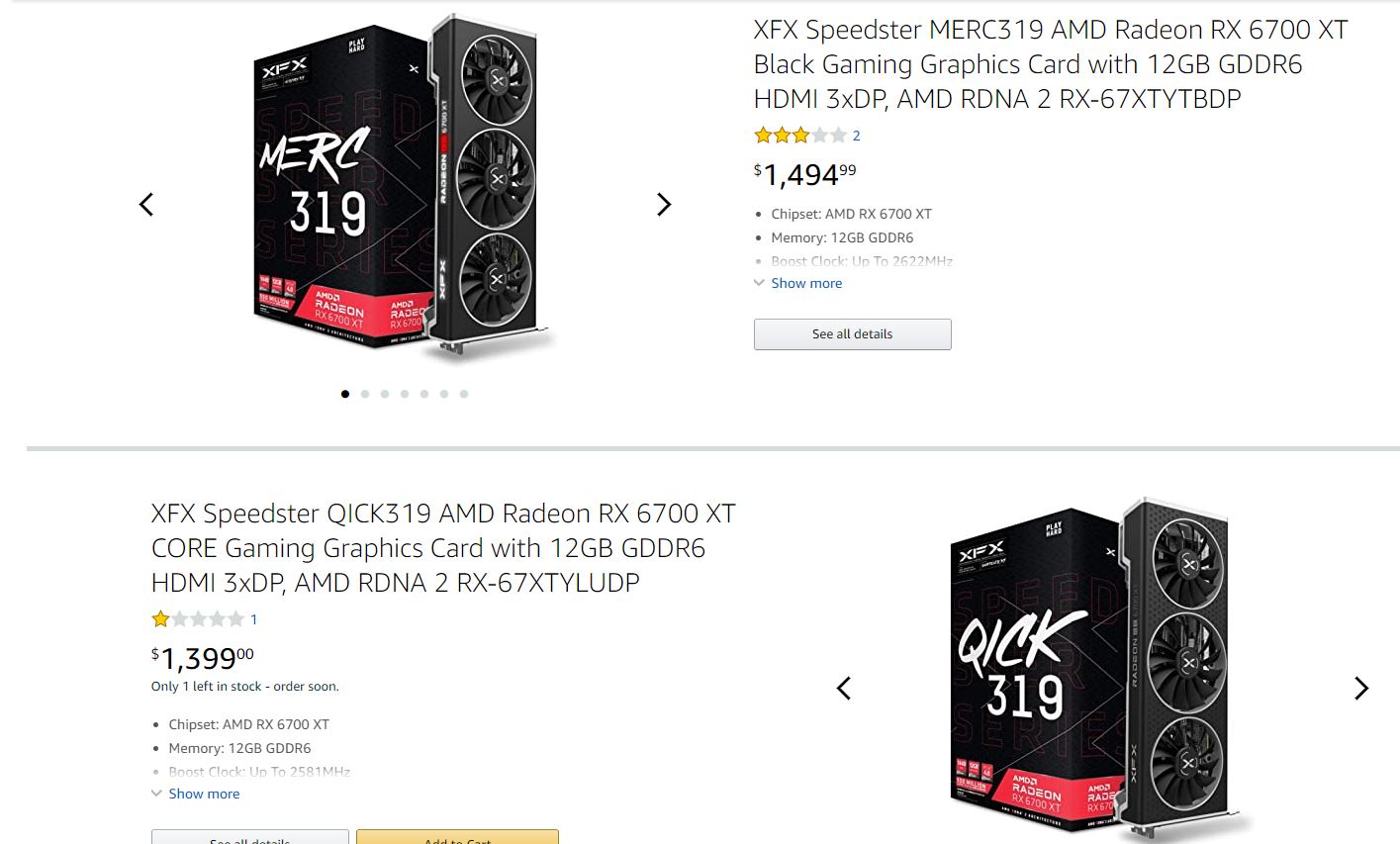Screen dimensions: 1400x844
Task: Click chevron beside MERC319 Show more
Action: (x=759, y=283)
